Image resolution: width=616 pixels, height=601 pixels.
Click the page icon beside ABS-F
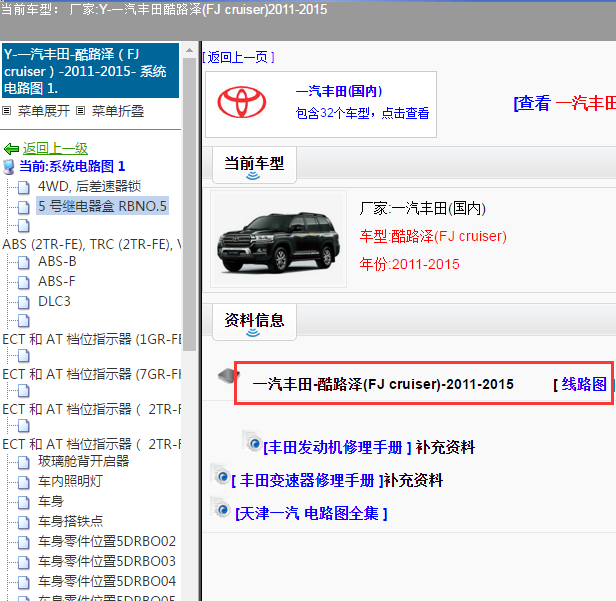tap(24, 282)
